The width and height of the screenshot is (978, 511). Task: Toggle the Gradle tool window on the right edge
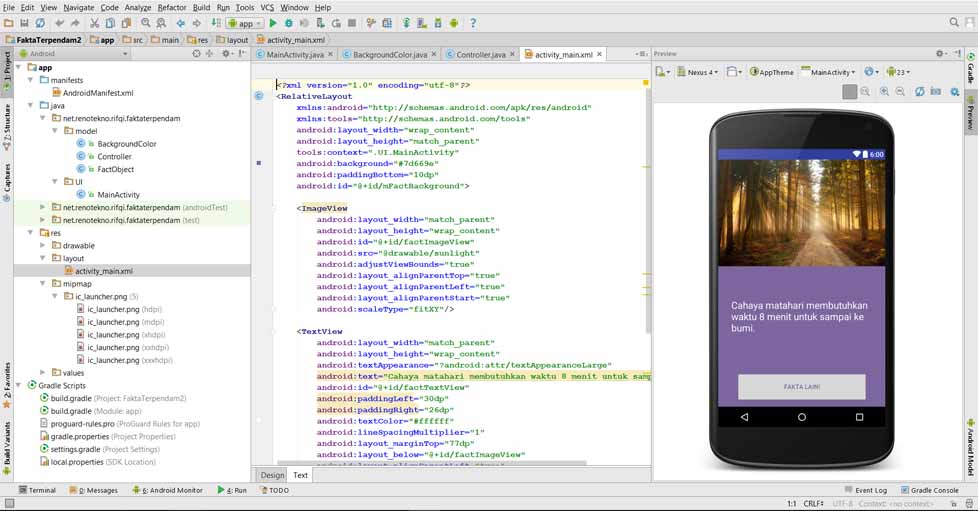pos(970,70)
